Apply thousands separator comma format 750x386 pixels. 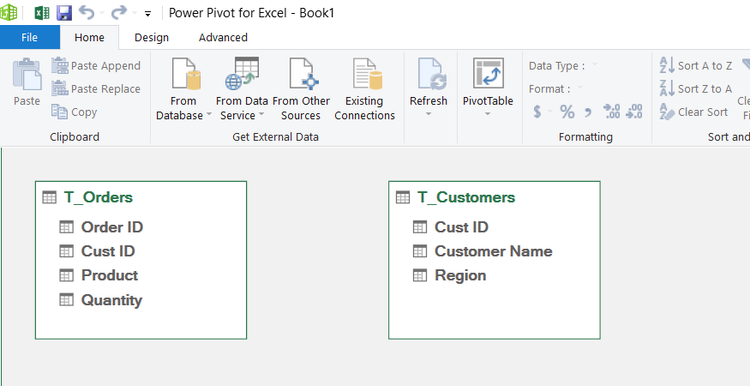(588, 112)
